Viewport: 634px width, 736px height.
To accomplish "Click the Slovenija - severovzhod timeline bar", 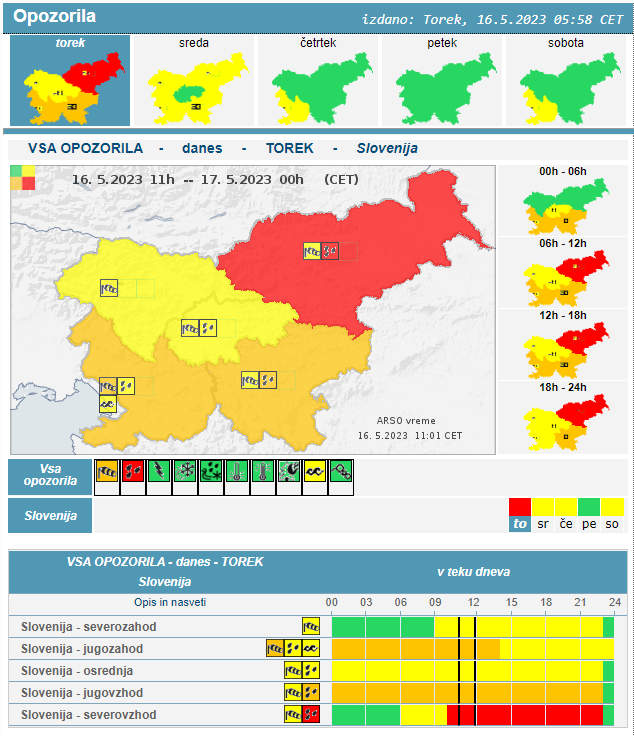I will [x=470, y=715].
